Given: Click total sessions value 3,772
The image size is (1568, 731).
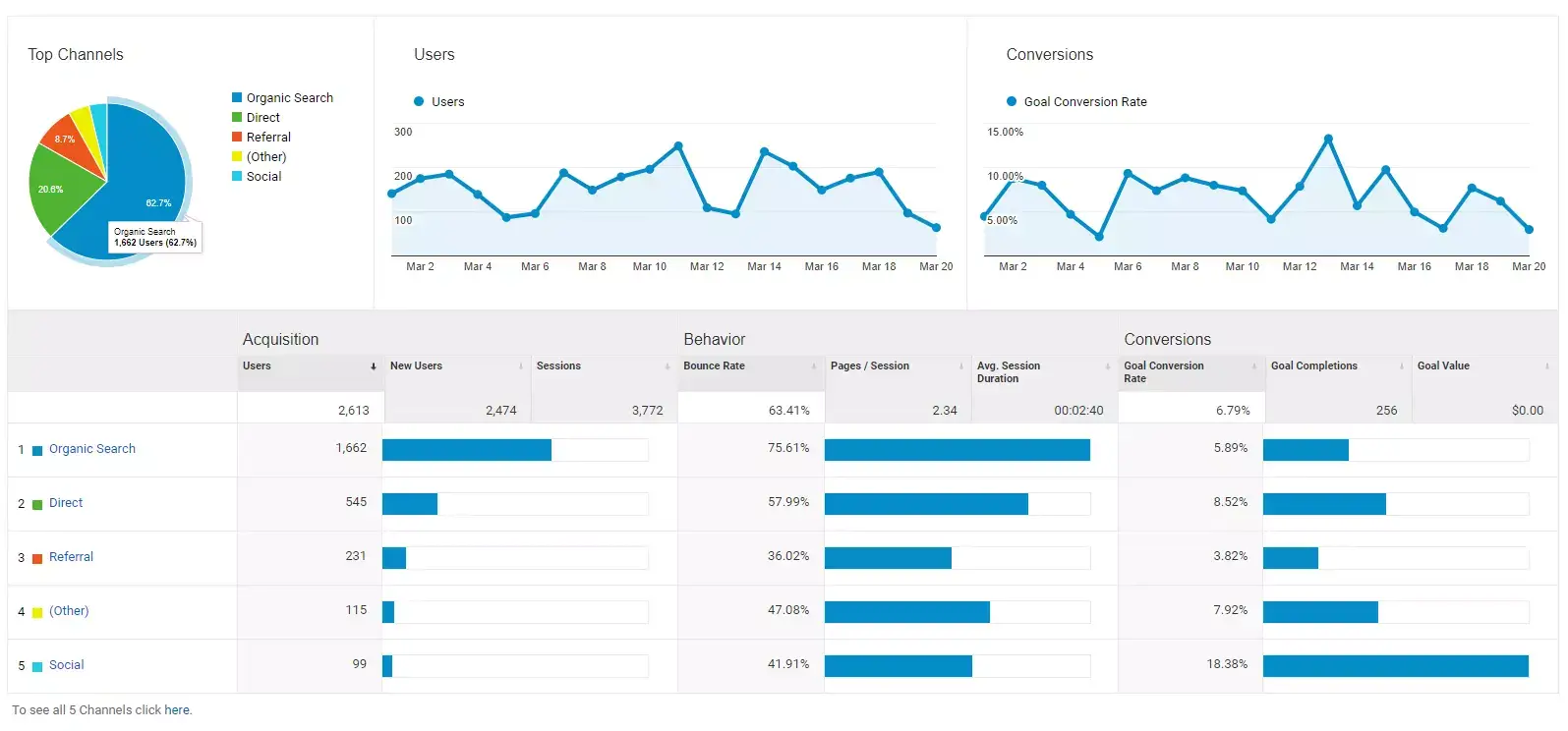Looking at the screenshot, I should tap(648, 411).
